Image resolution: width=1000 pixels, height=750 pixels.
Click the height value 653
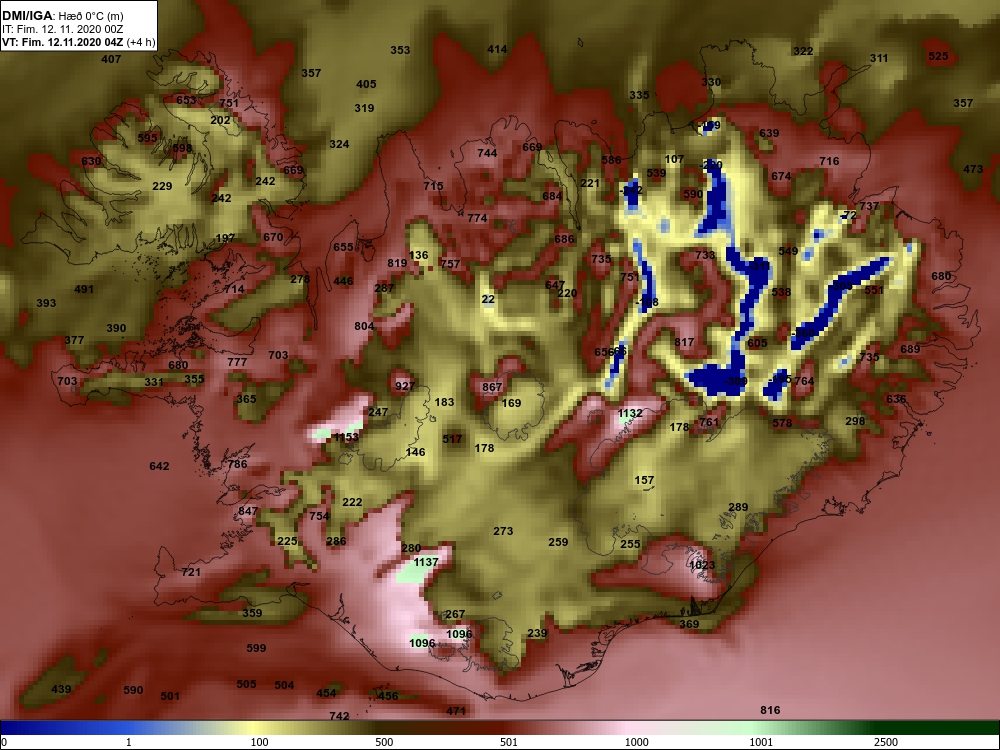coord(186,100)
